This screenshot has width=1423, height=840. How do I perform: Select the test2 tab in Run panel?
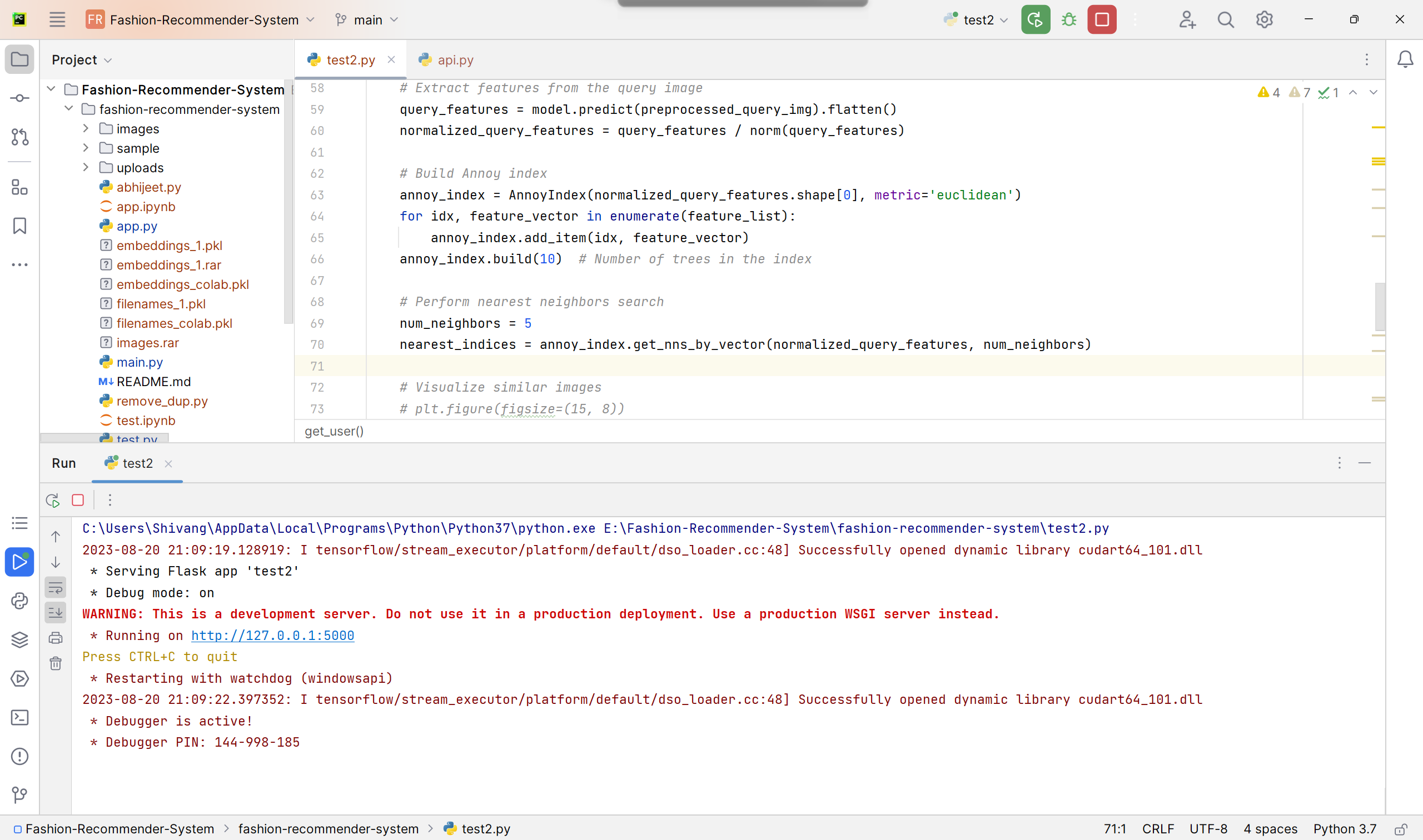coord(137,463)
